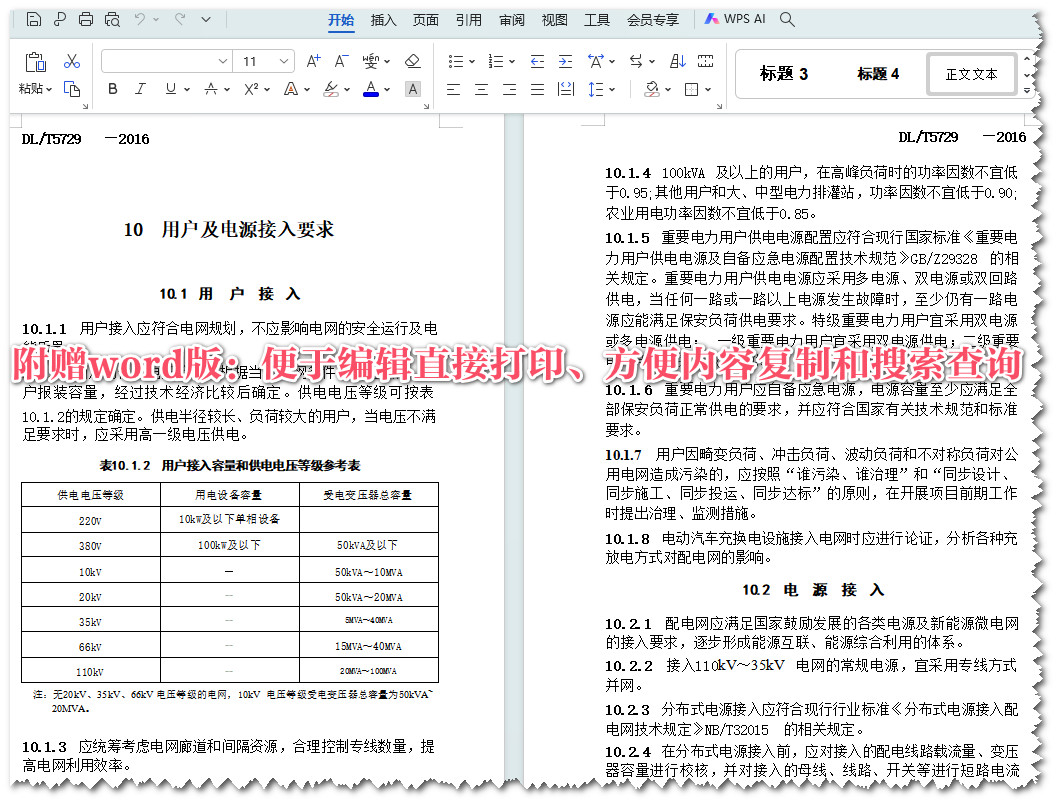The width and height of the screenshot is (1060, 806).
Task: Open WPS AI assistant
Action: pos(735,18)
